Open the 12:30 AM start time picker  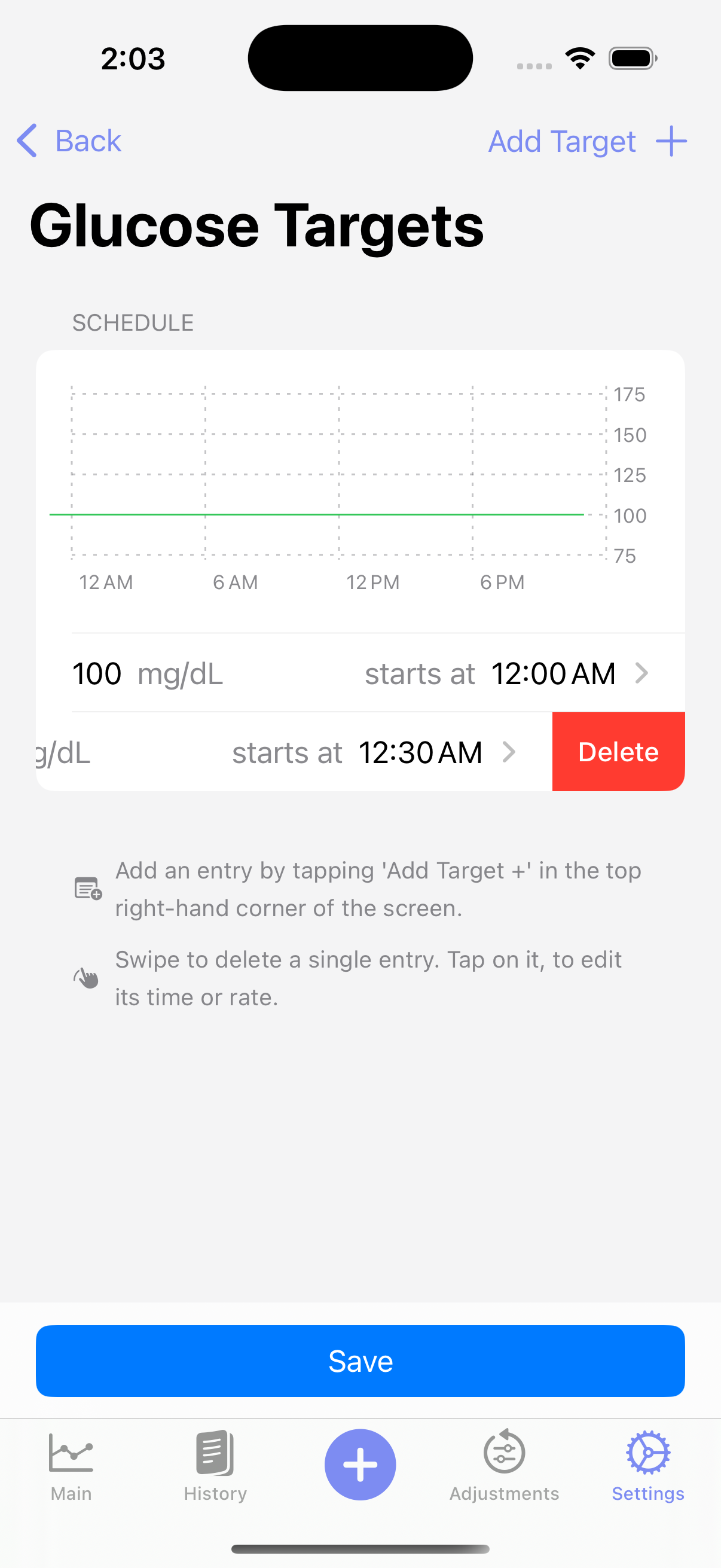point(420,753)
